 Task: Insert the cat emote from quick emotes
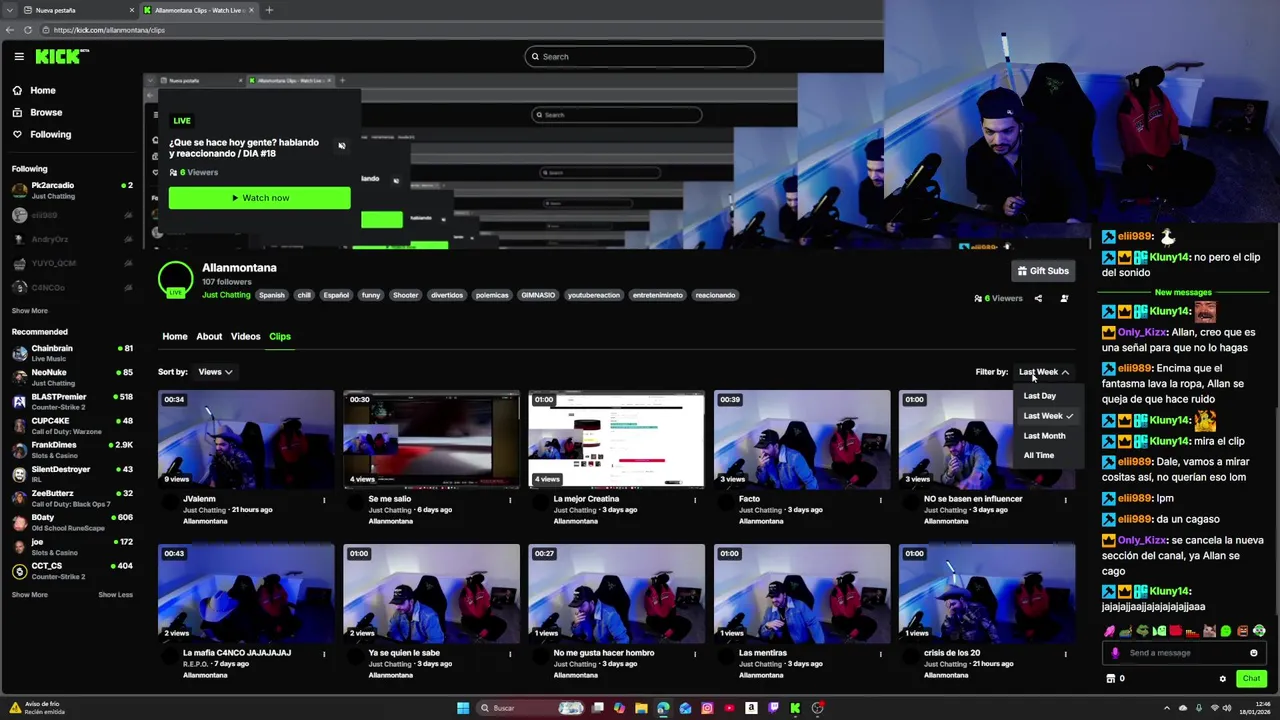coord(1209,631)
